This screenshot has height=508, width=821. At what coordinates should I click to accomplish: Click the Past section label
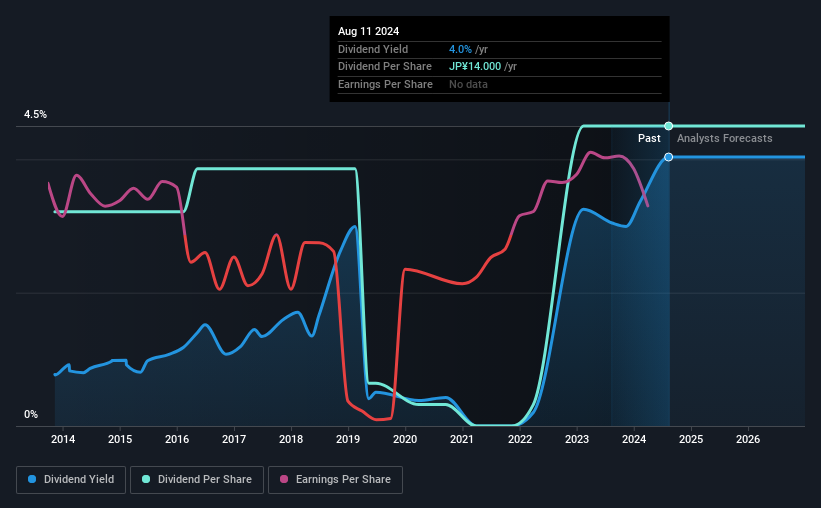[x=649, y=138]
